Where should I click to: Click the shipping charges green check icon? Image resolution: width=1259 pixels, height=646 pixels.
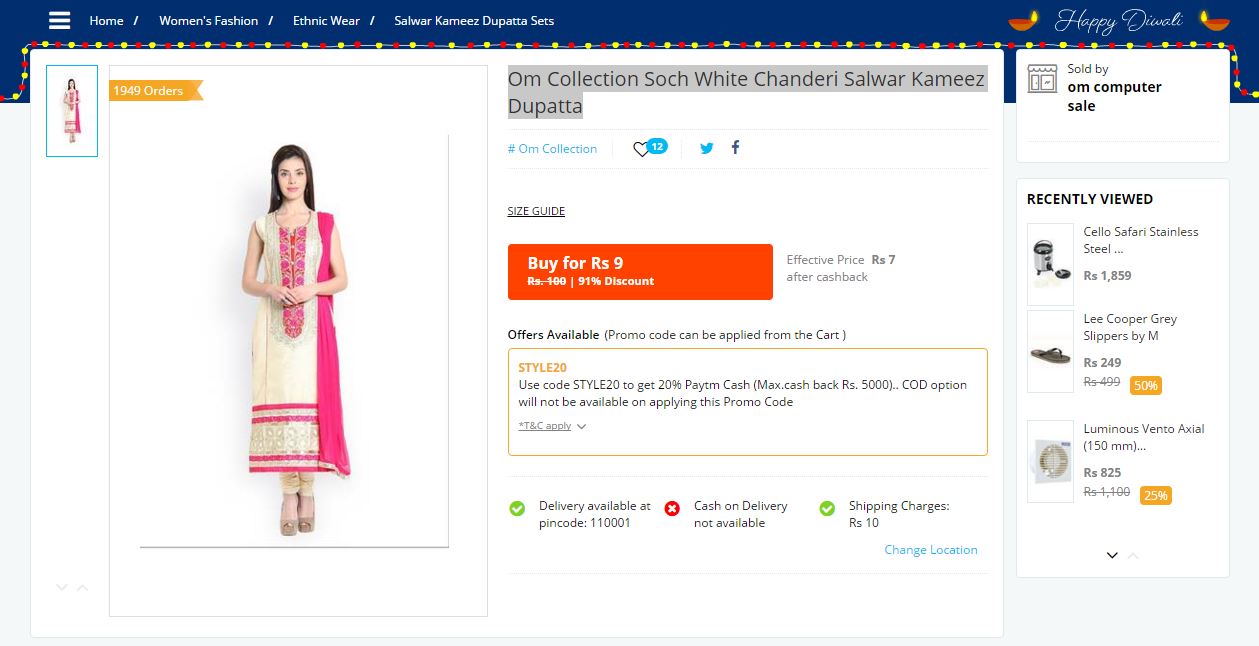coord(827,508)
